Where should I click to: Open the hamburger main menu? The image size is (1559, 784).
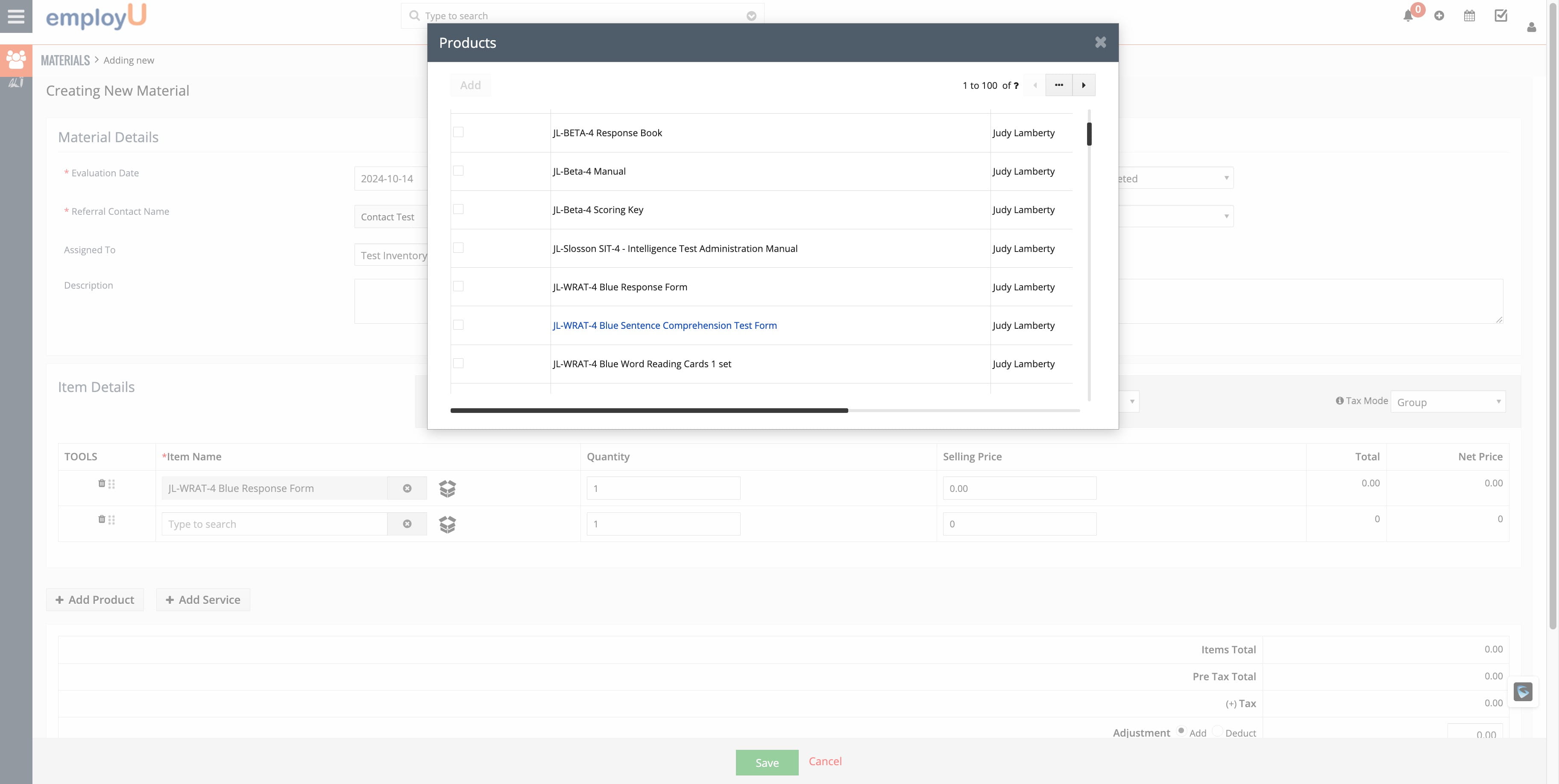tap(16, 16)
